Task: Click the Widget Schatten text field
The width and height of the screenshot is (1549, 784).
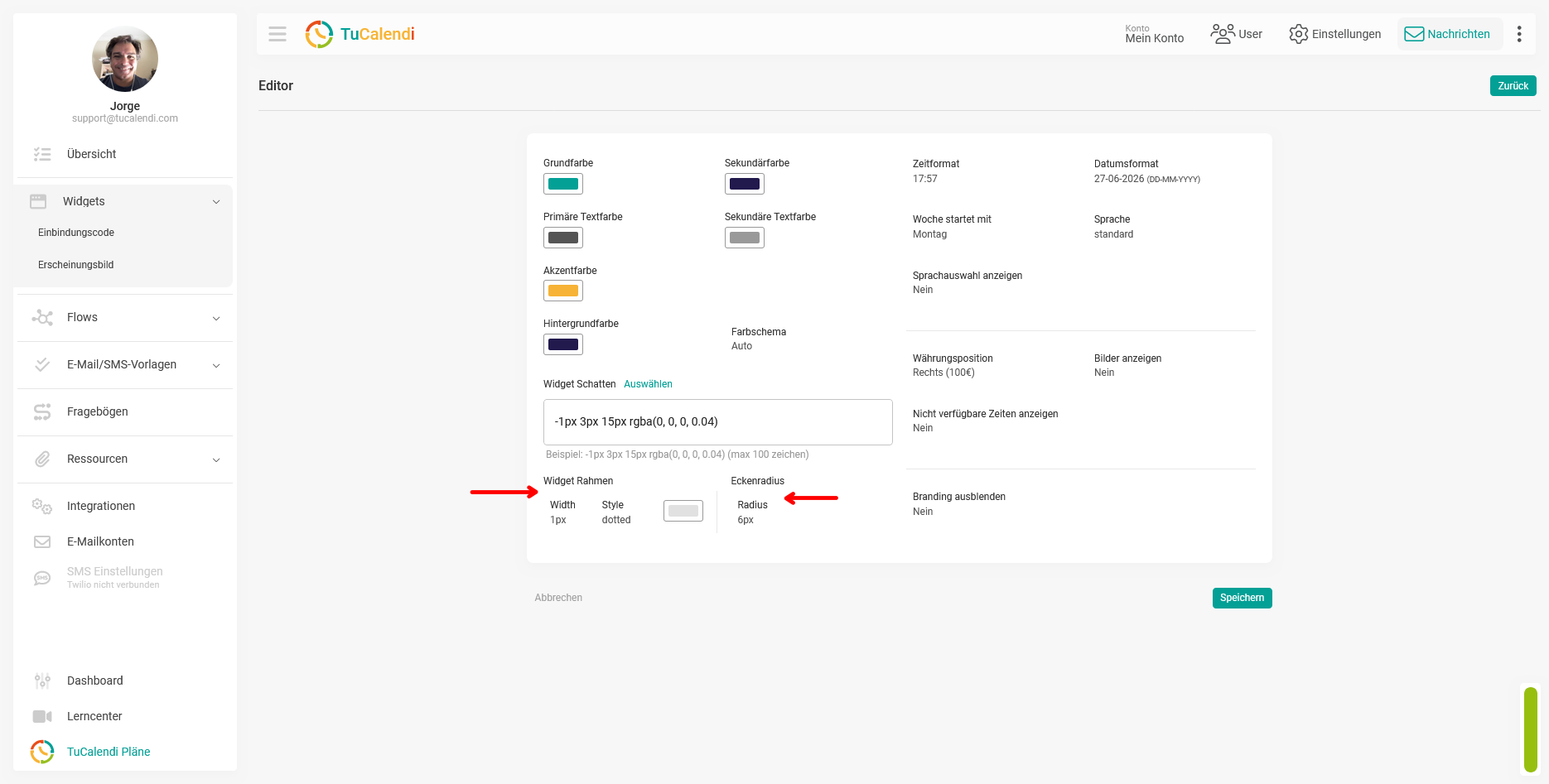Action: (x=717, y=422)
